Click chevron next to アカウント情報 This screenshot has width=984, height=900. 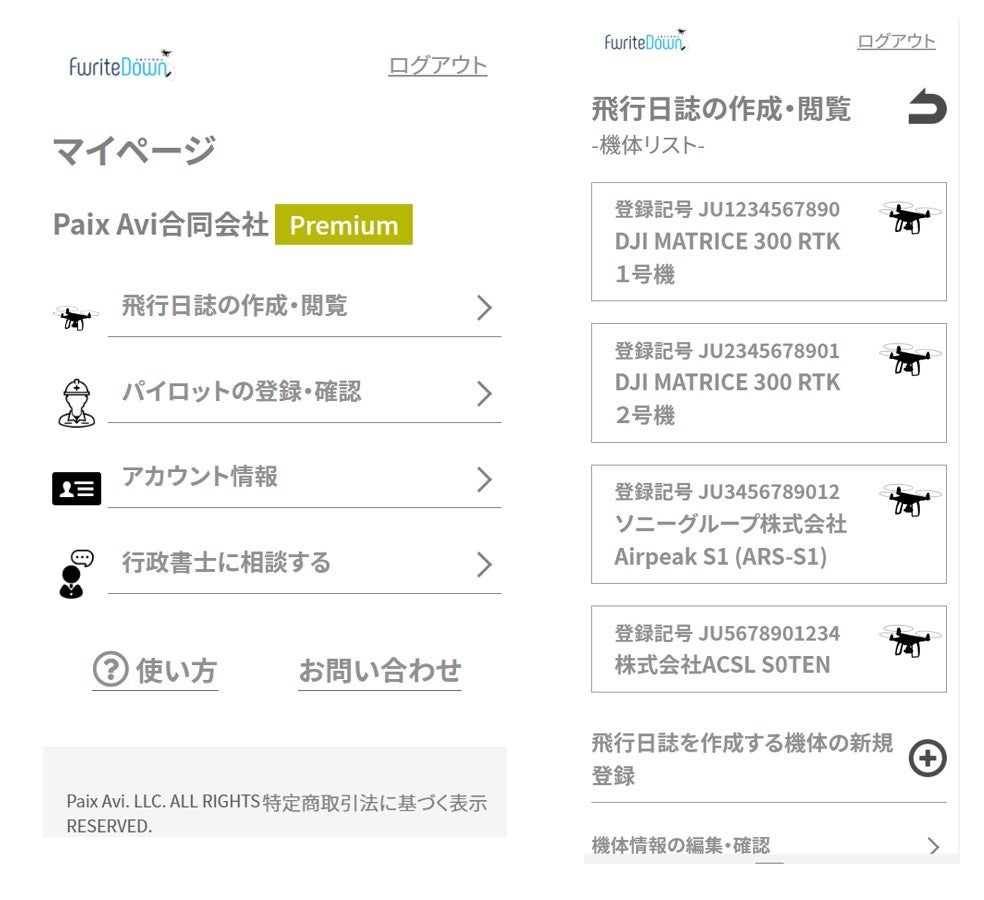[484, 479]
